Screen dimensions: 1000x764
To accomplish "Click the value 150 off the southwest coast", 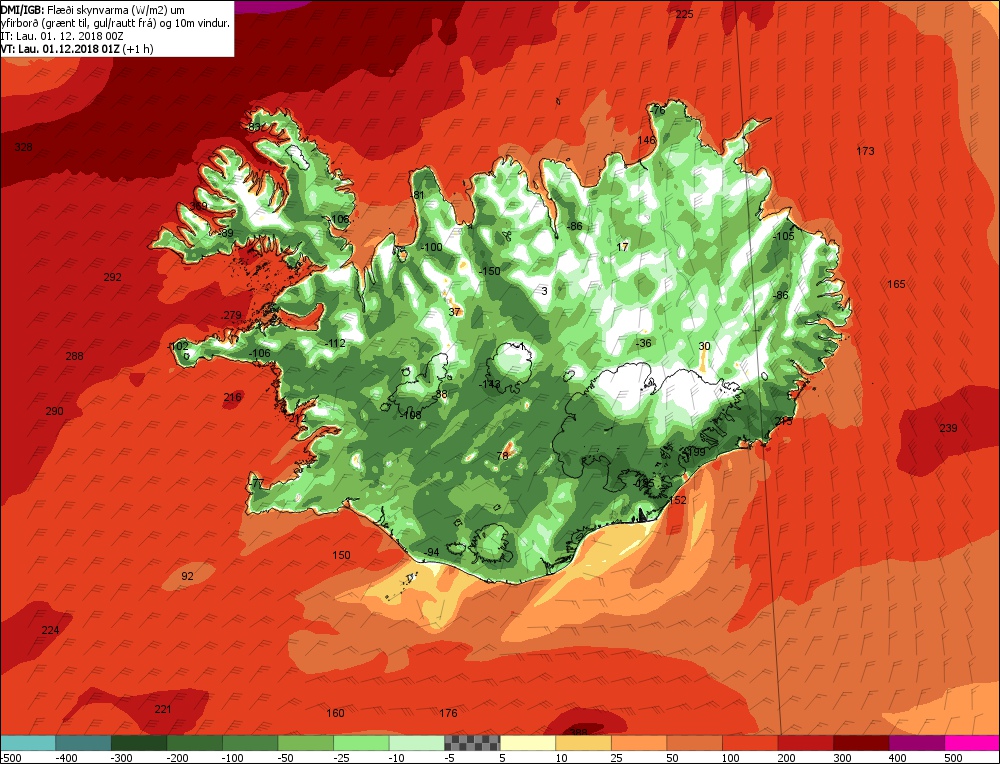I will [341, 555].
